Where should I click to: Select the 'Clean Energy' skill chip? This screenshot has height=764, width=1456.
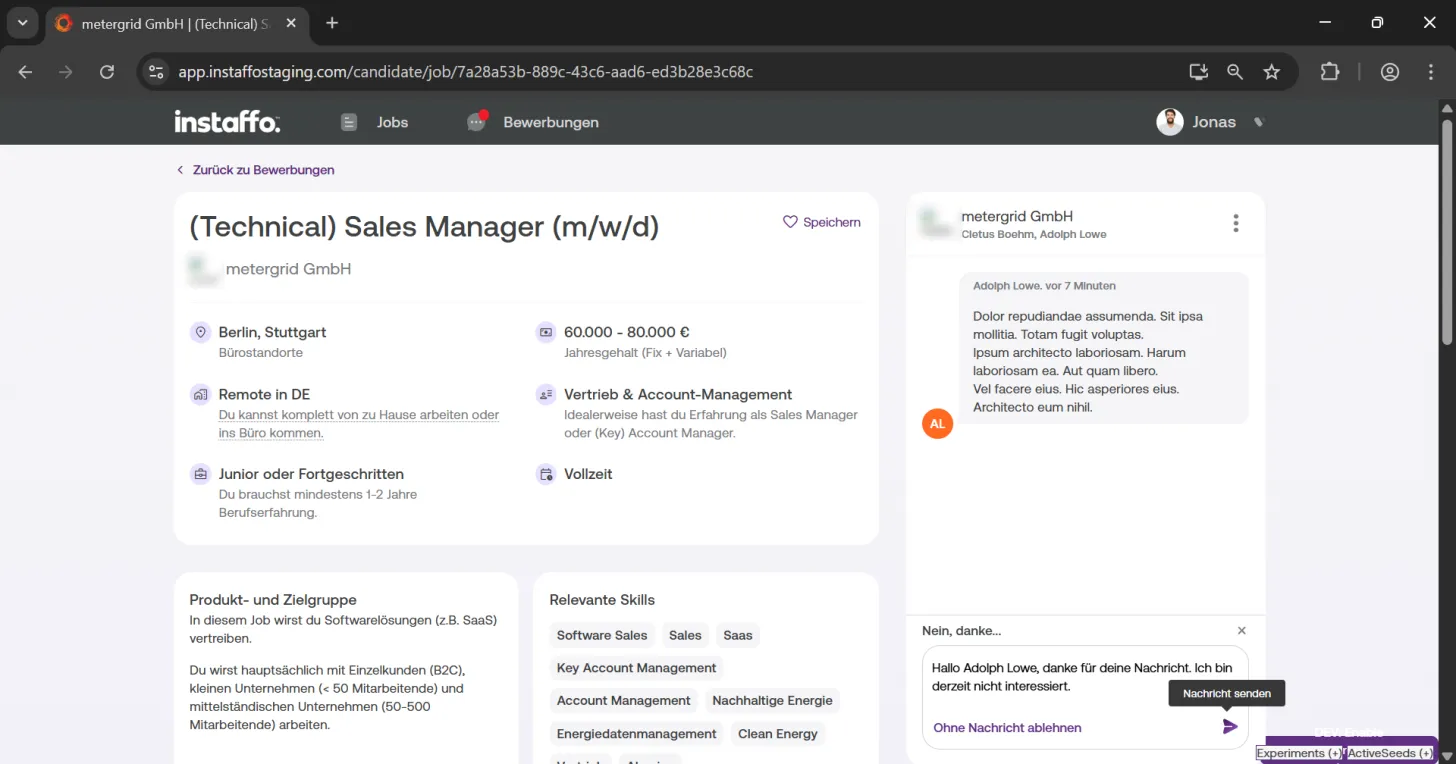tap(778, 734)
